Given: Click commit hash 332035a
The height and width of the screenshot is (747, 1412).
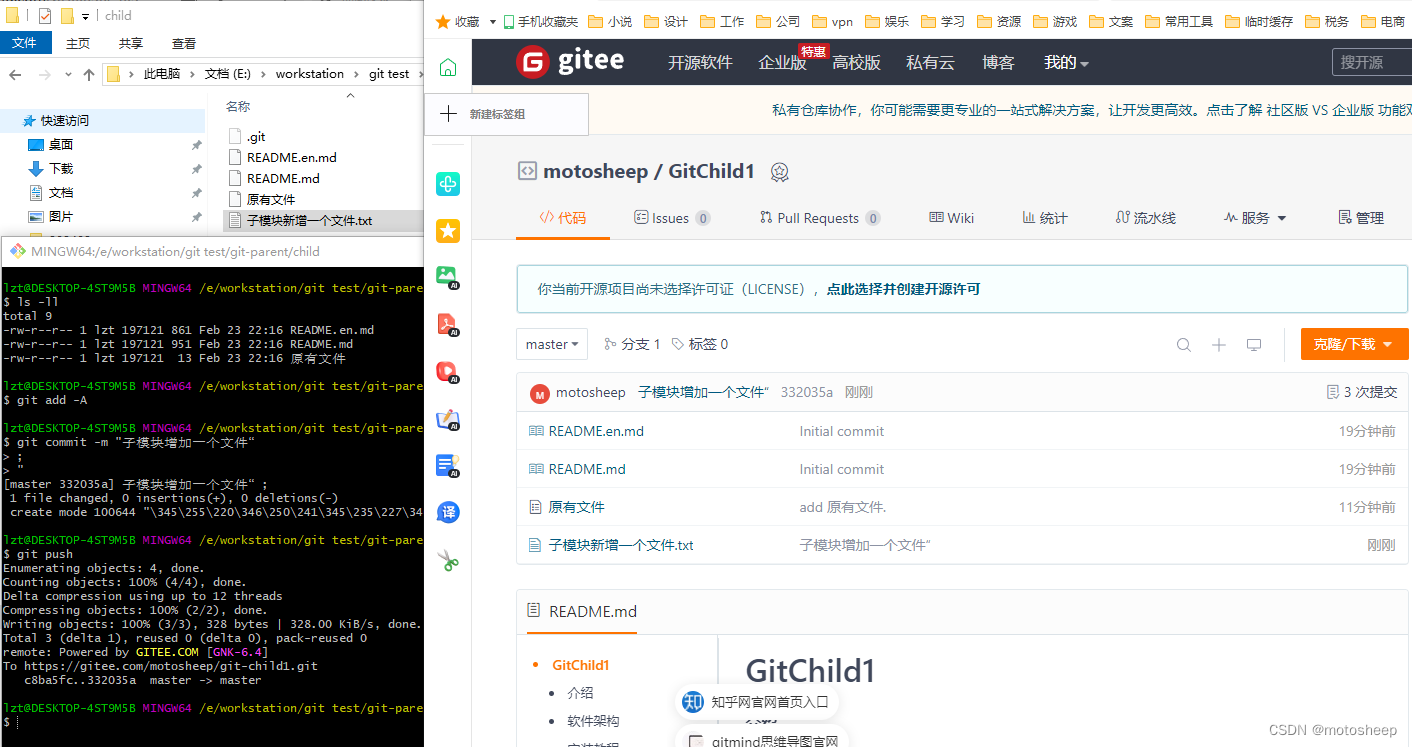Looking at the screenshot, I should coord(807,392).
